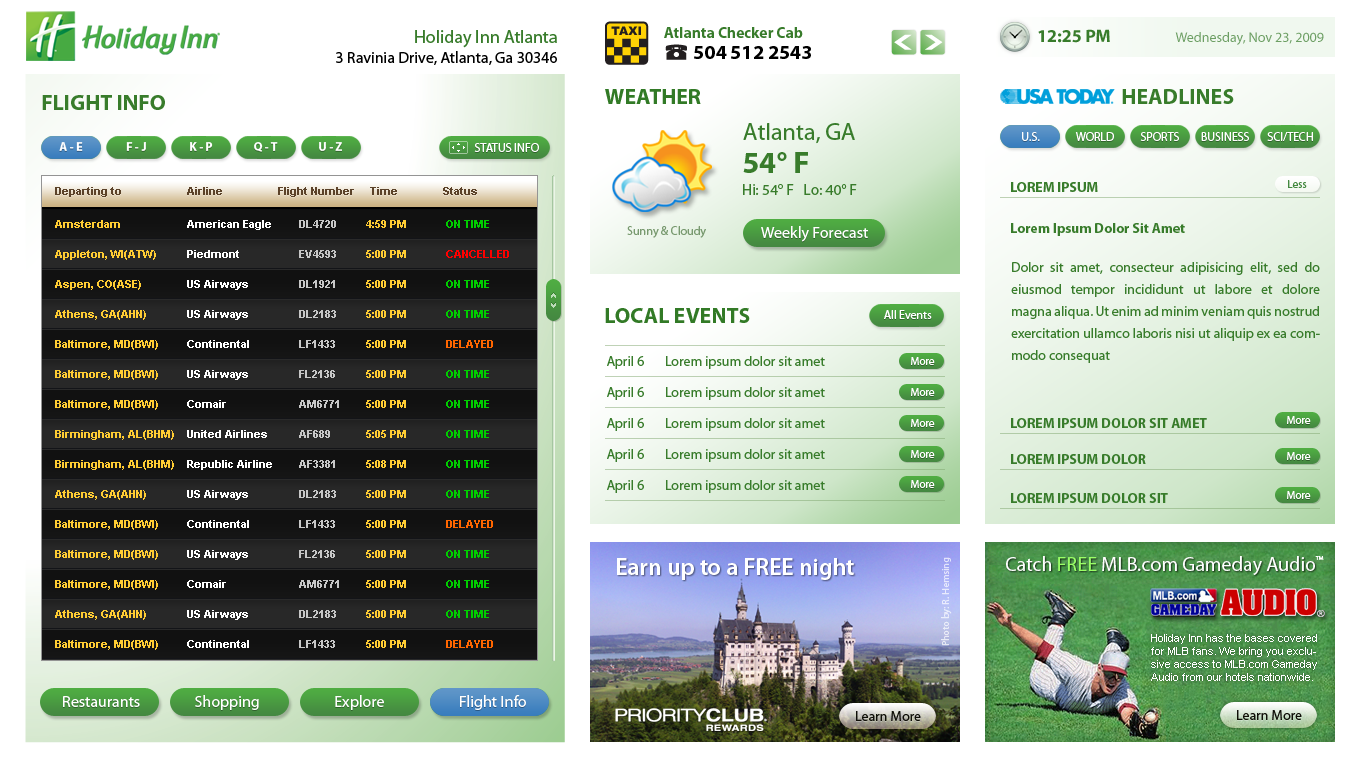This screenshot has height=767, width=1360.
Task: Select the Aspen, CO(ASE) flight row
Action: (x=289, y=284)
